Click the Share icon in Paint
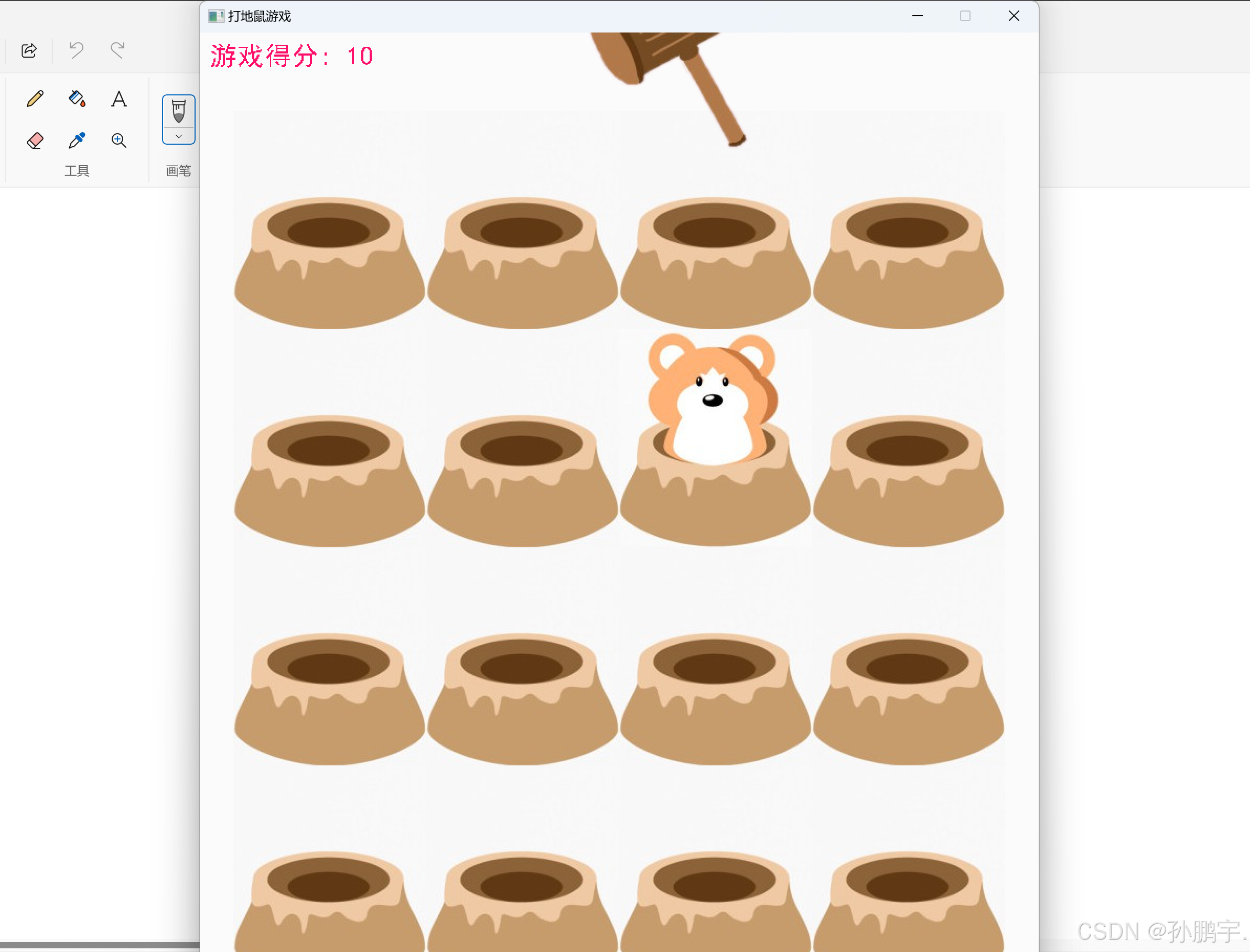 click(x=29, y=50)
